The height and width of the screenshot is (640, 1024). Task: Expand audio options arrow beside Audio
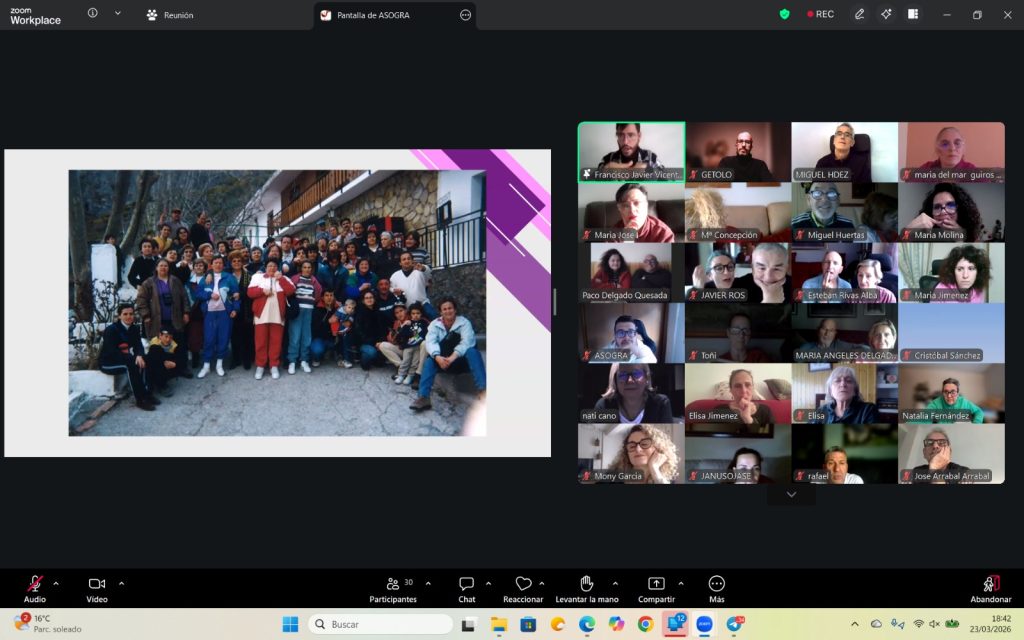(56, 583)
